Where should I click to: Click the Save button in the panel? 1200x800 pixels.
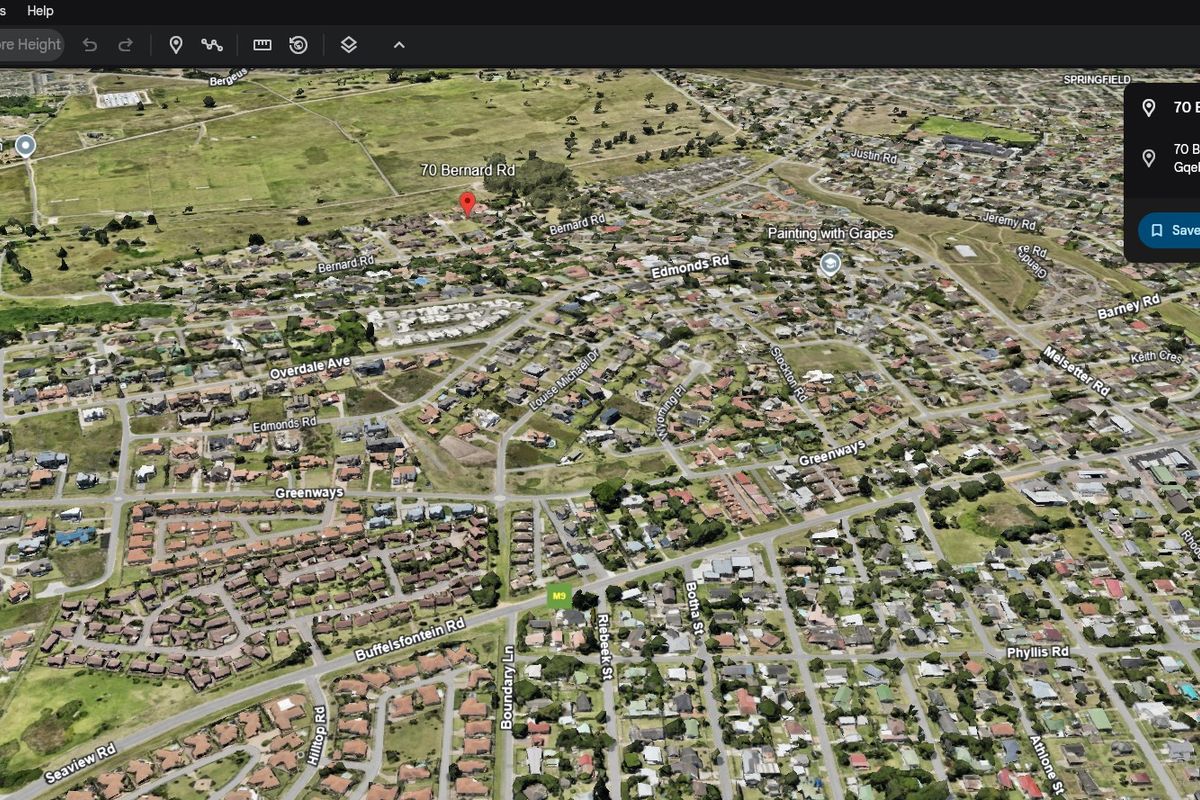(1178, 230)
